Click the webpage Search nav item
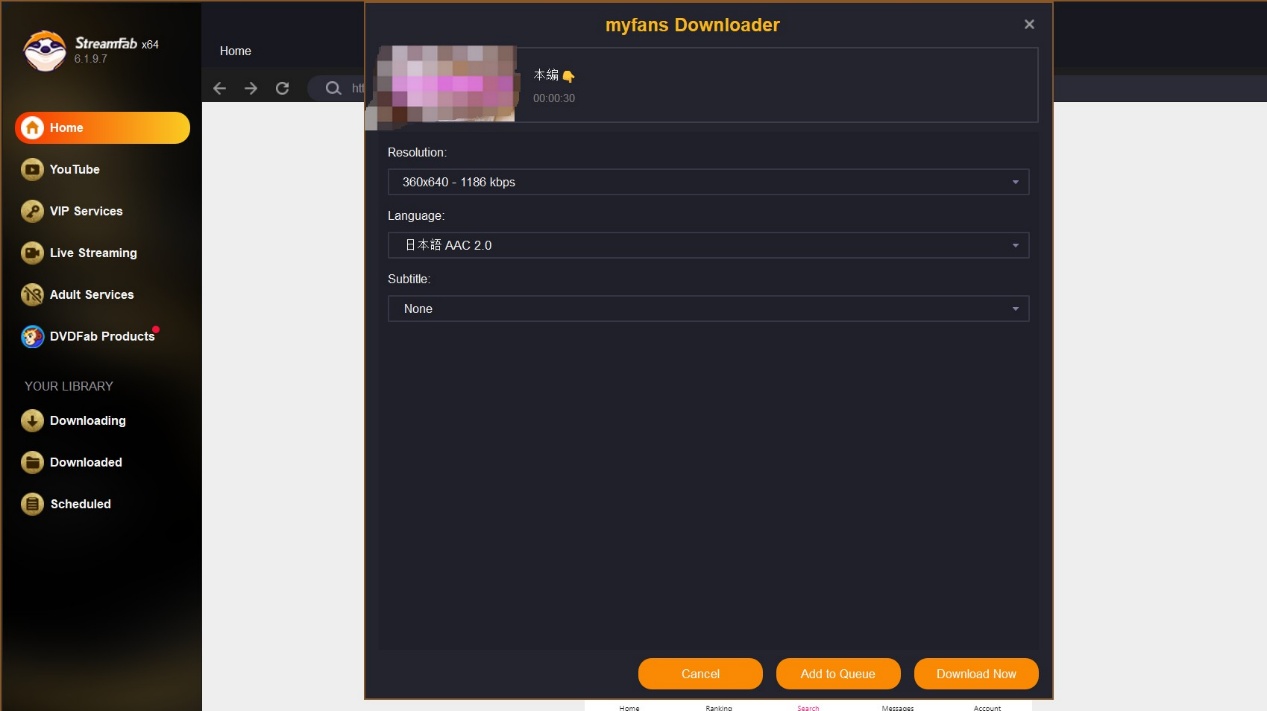 click(808, 707)
